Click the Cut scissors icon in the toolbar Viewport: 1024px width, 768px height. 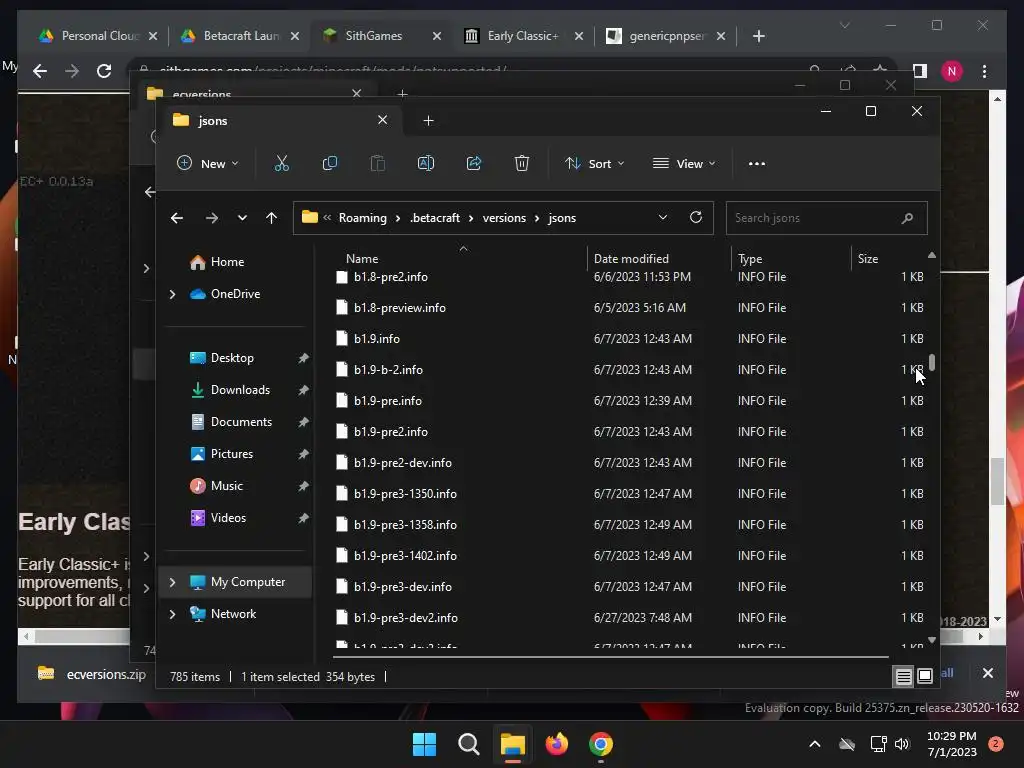point(281,163)
